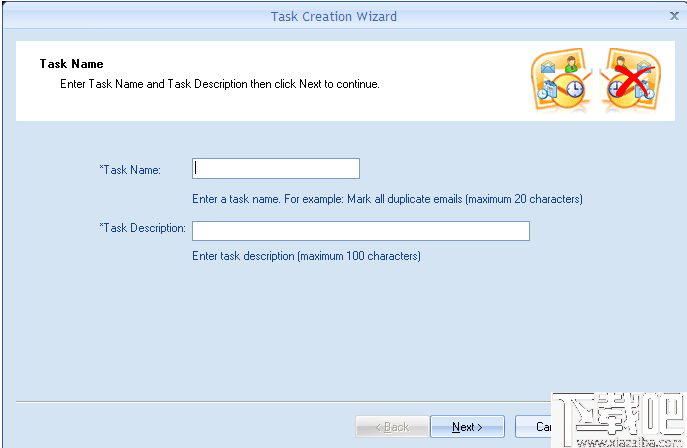Click the 'Task Name' heading text

(71, 64)
